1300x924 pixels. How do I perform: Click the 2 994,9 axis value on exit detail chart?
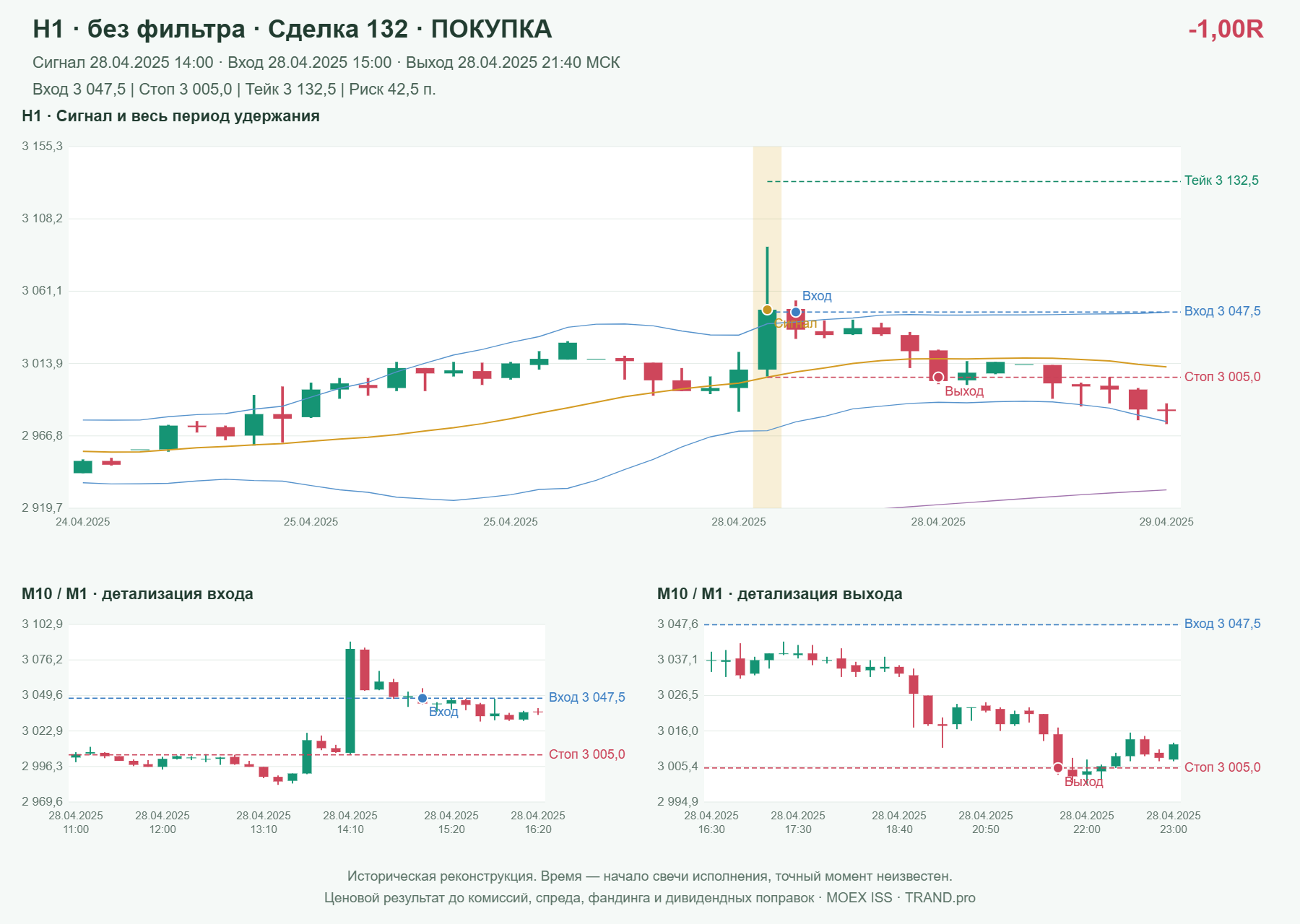pyautogui.click(x=678, y=801)
